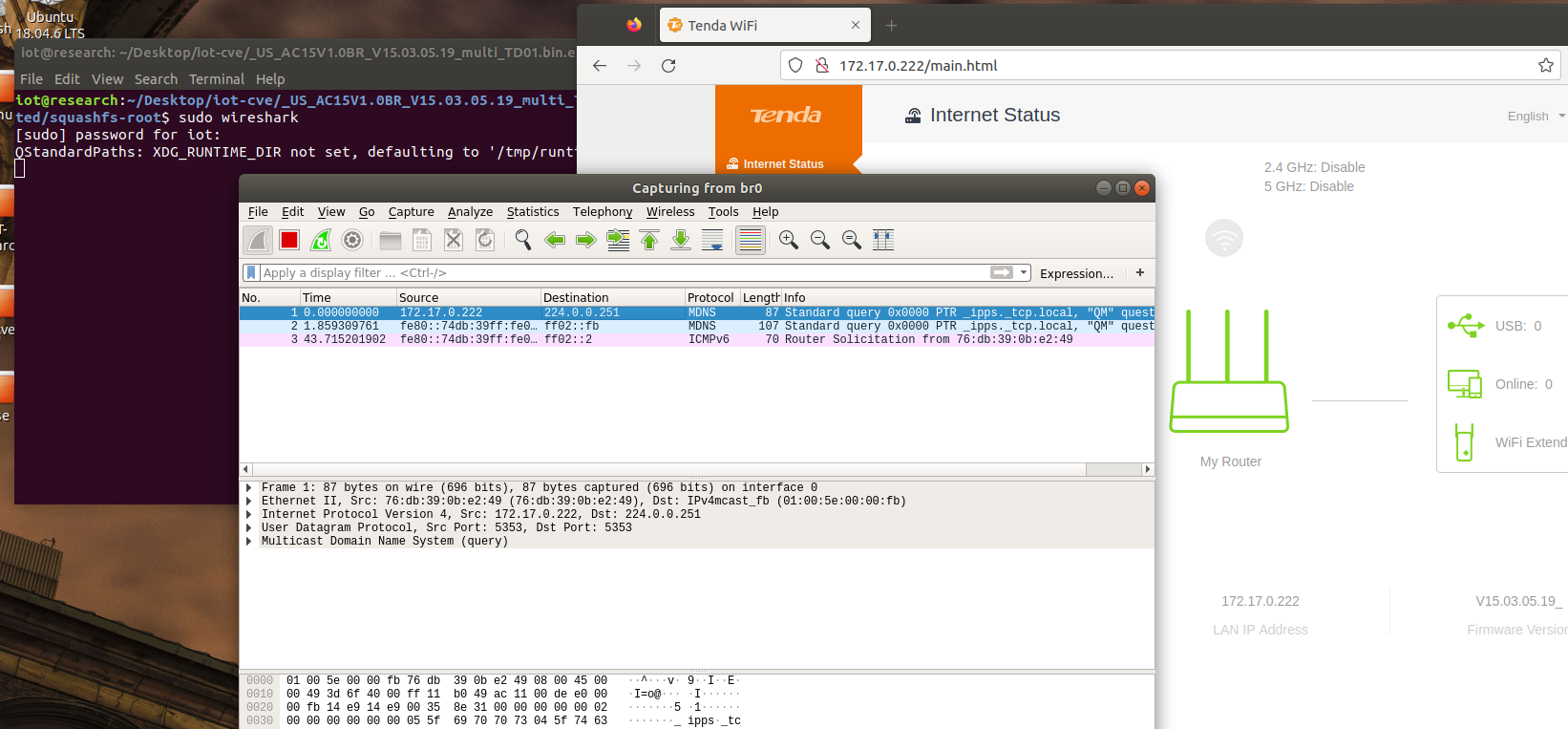This screenshot has width=1568, height=729.
Task: Open Wireshark Capture menu
Action: pos(411,212)
